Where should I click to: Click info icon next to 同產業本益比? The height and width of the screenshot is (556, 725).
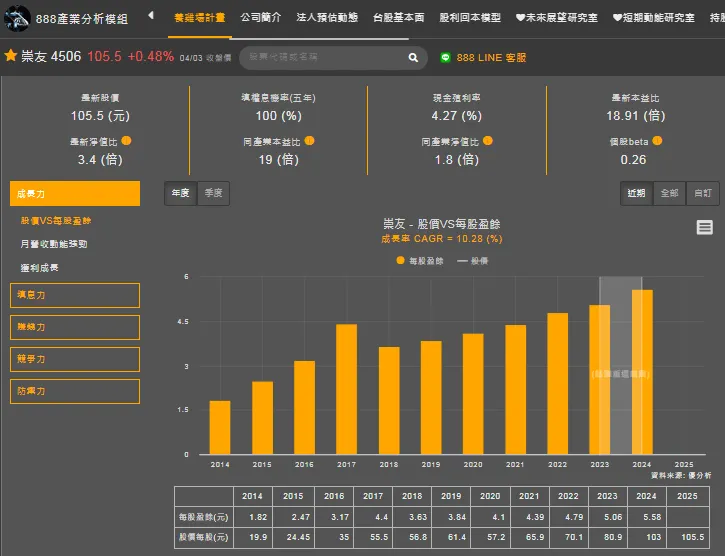[309, 141]
